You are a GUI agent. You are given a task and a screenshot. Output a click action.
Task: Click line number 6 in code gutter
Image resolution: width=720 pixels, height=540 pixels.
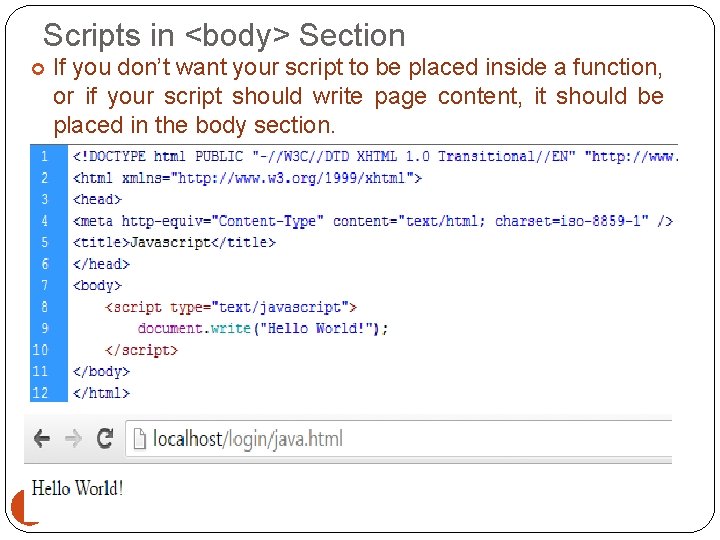point(45,264)
